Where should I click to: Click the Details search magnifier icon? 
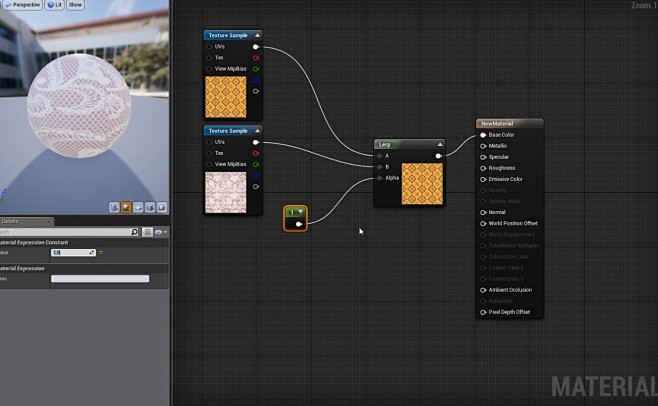pyautogui.click(x=134, y=232)
